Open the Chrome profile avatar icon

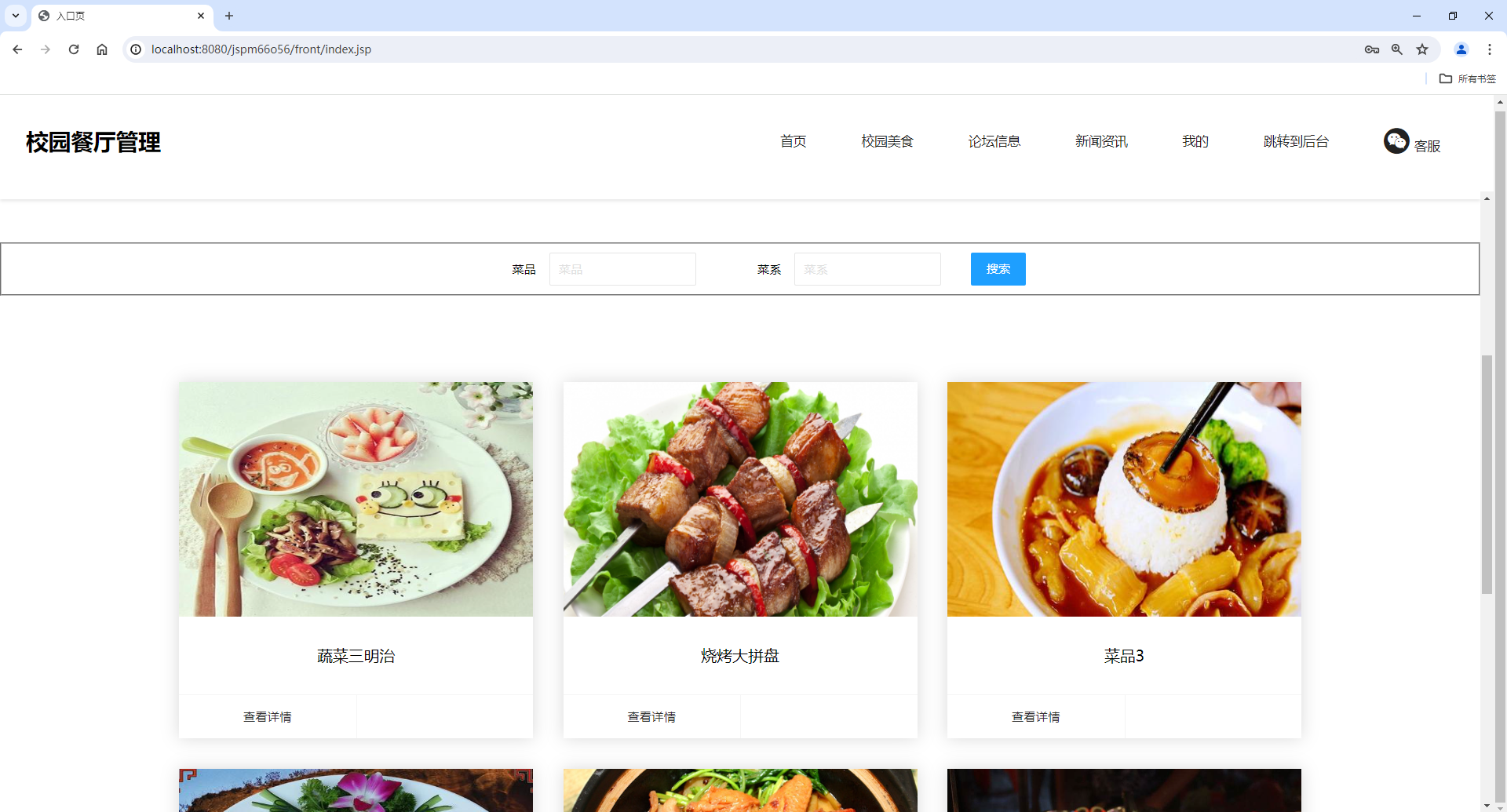(x=1461, y=49)
